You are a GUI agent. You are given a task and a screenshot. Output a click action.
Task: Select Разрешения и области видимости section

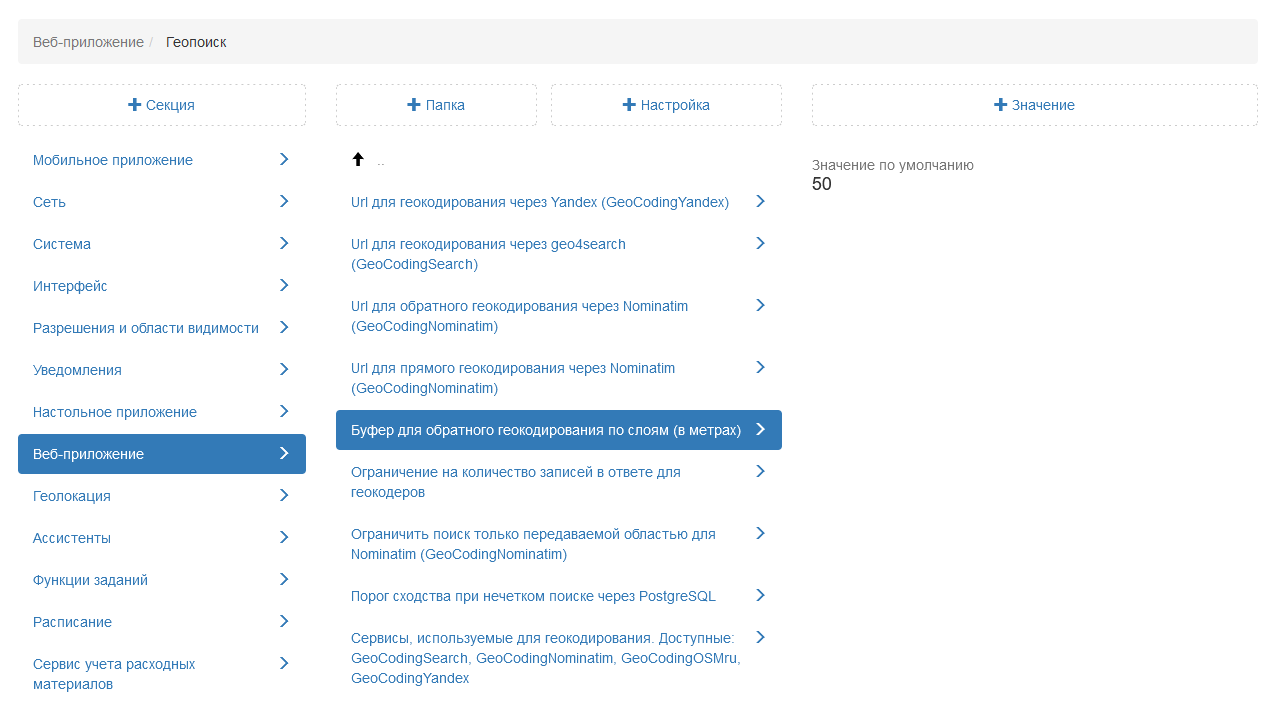pyautogui.click(x=146, y=328)
